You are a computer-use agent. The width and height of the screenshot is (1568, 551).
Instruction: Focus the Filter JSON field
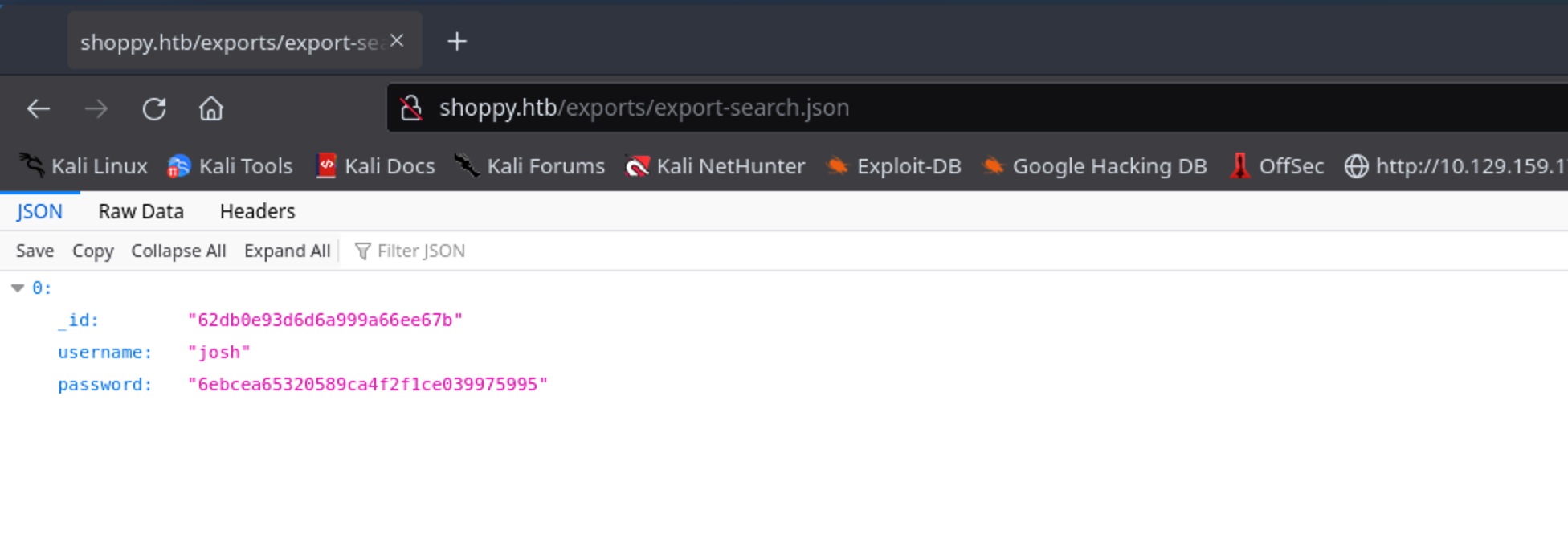[x=421, y=251]
